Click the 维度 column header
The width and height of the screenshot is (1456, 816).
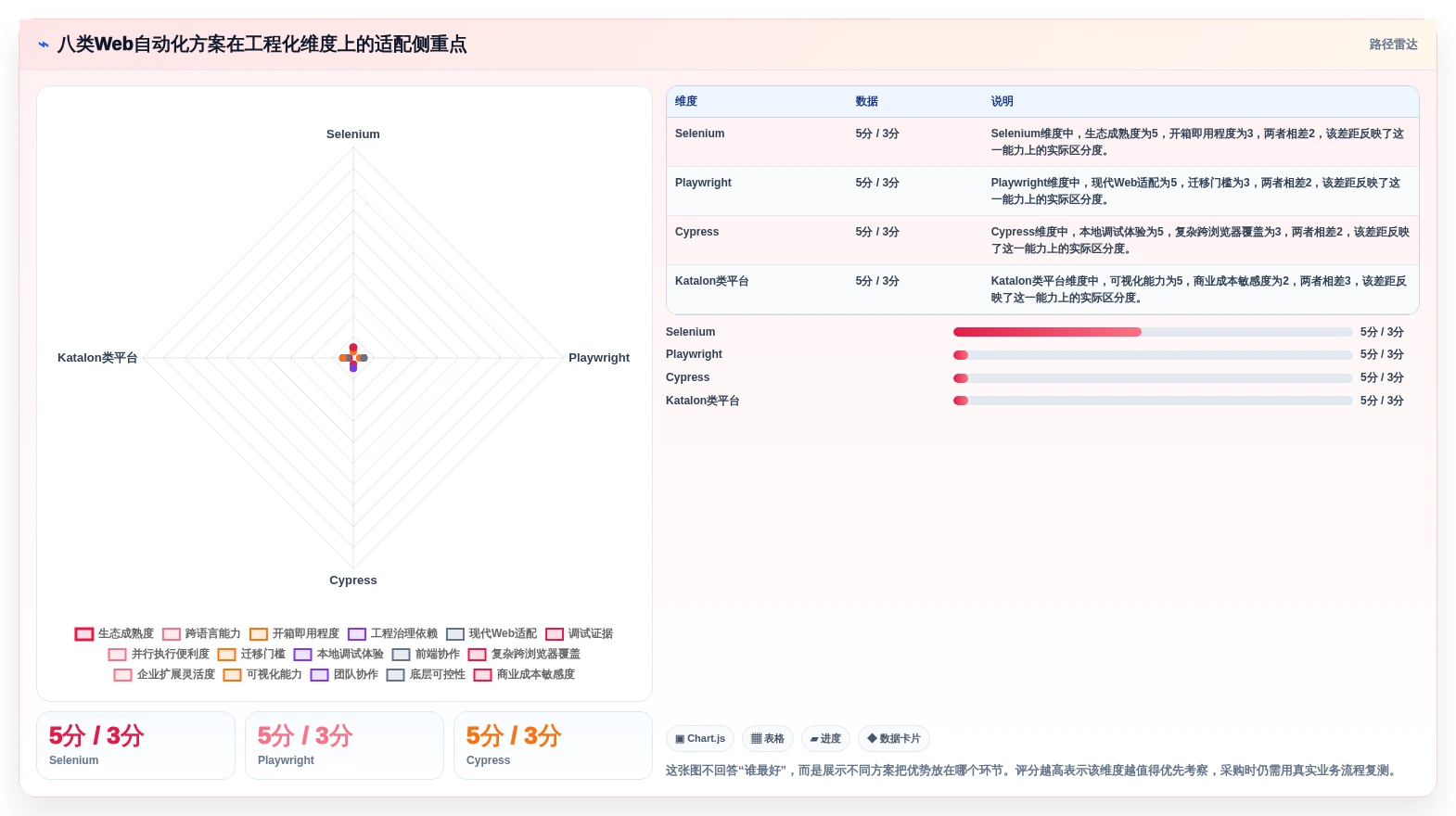tap(686, 102)
